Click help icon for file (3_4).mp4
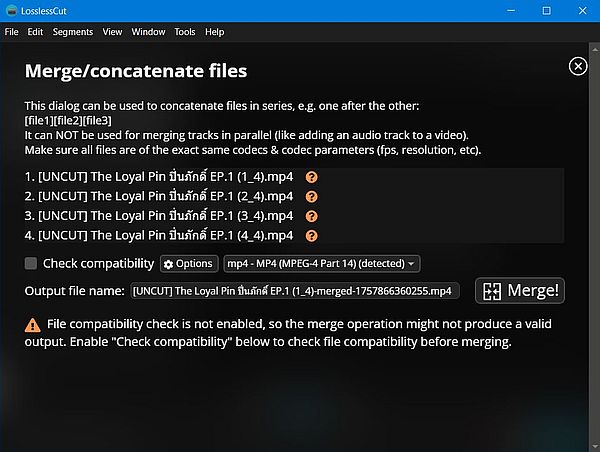600x452 pixels. [x=311, y=216]
